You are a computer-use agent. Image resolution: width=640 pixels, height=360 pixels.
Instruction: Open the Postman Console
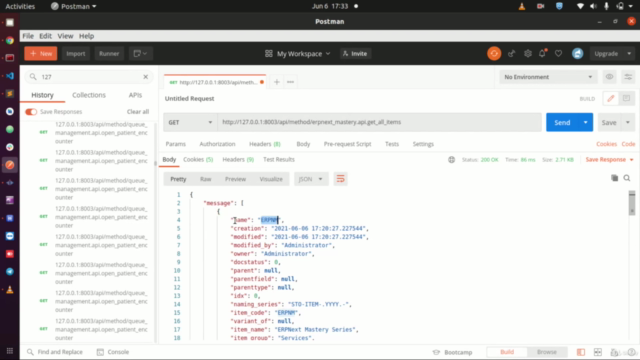(x=113, y=352)
